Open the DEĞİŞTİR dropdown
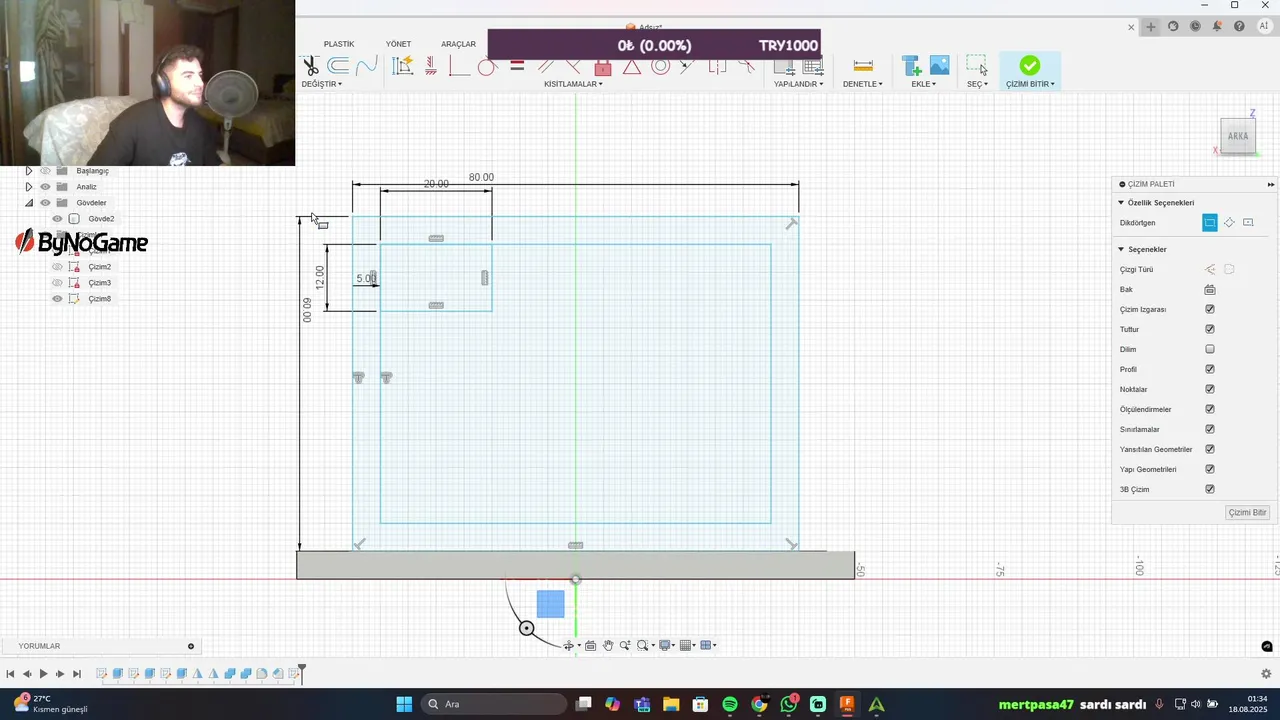1280x720 pixels. coord(322,84)
